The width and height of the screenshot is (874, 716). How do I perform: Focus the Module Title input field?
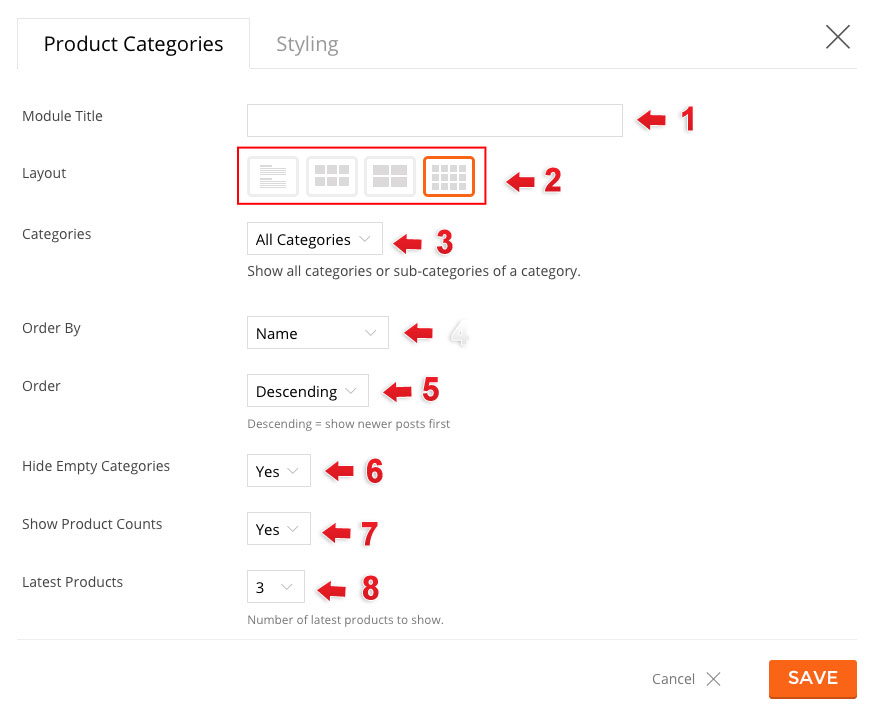click(435, 120)
